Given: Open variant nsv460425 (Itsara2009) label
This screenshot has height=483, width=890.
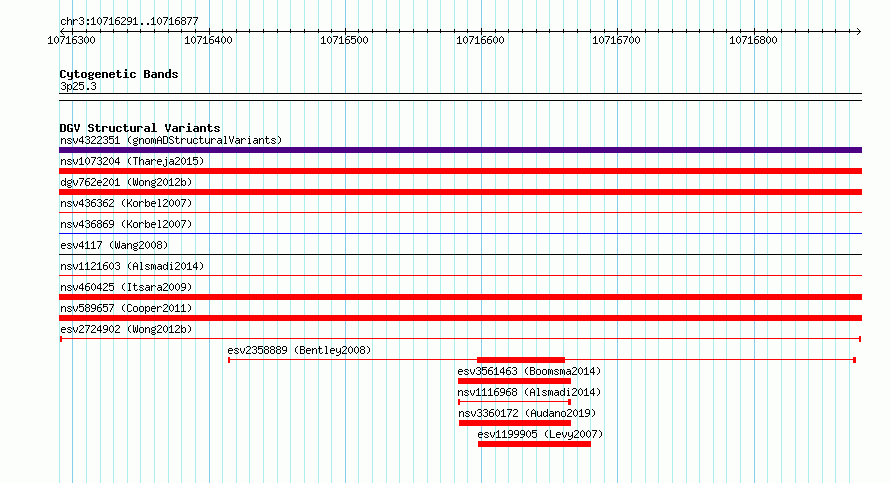Looking at the screenshot, I should (x=126, y=287).
